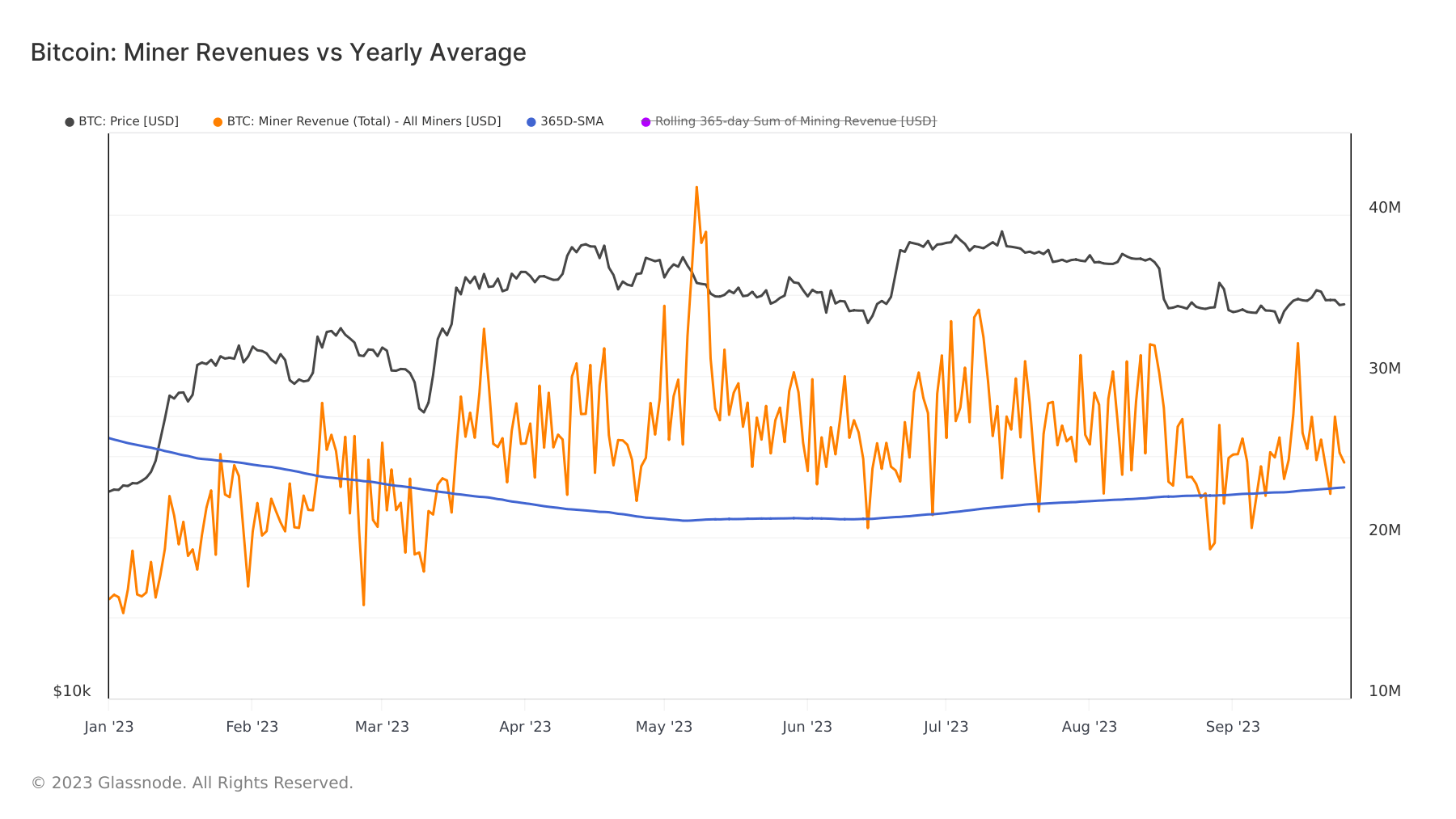Click the 20M right axis label
This screenshot has height=819, width=1456.
click(x=1384, y=530)
